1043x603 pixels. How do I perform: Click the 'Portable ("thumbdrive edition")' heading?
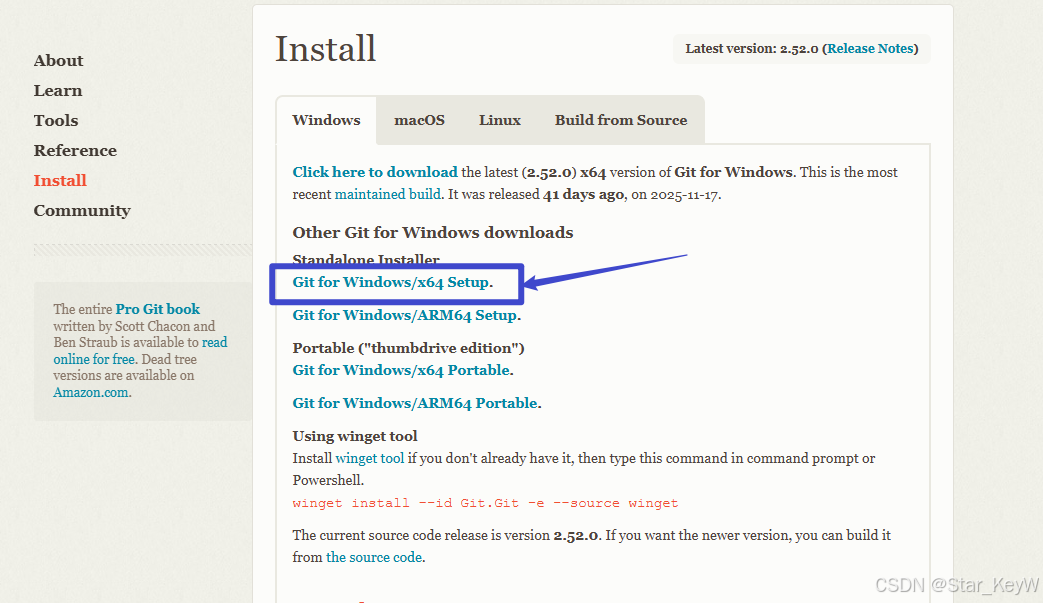click(408, 348)
